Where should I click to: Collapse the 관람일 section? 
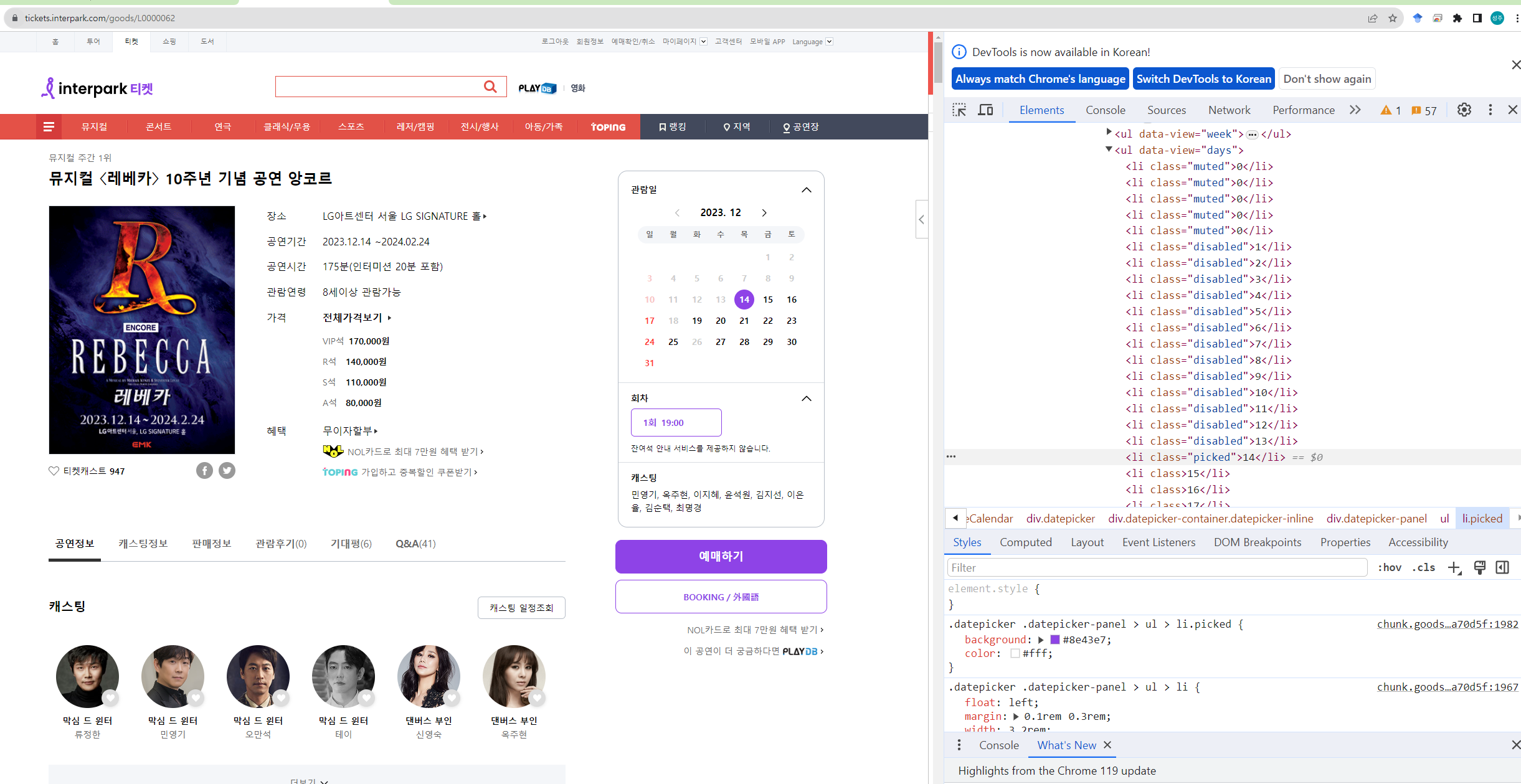point(807,190)
